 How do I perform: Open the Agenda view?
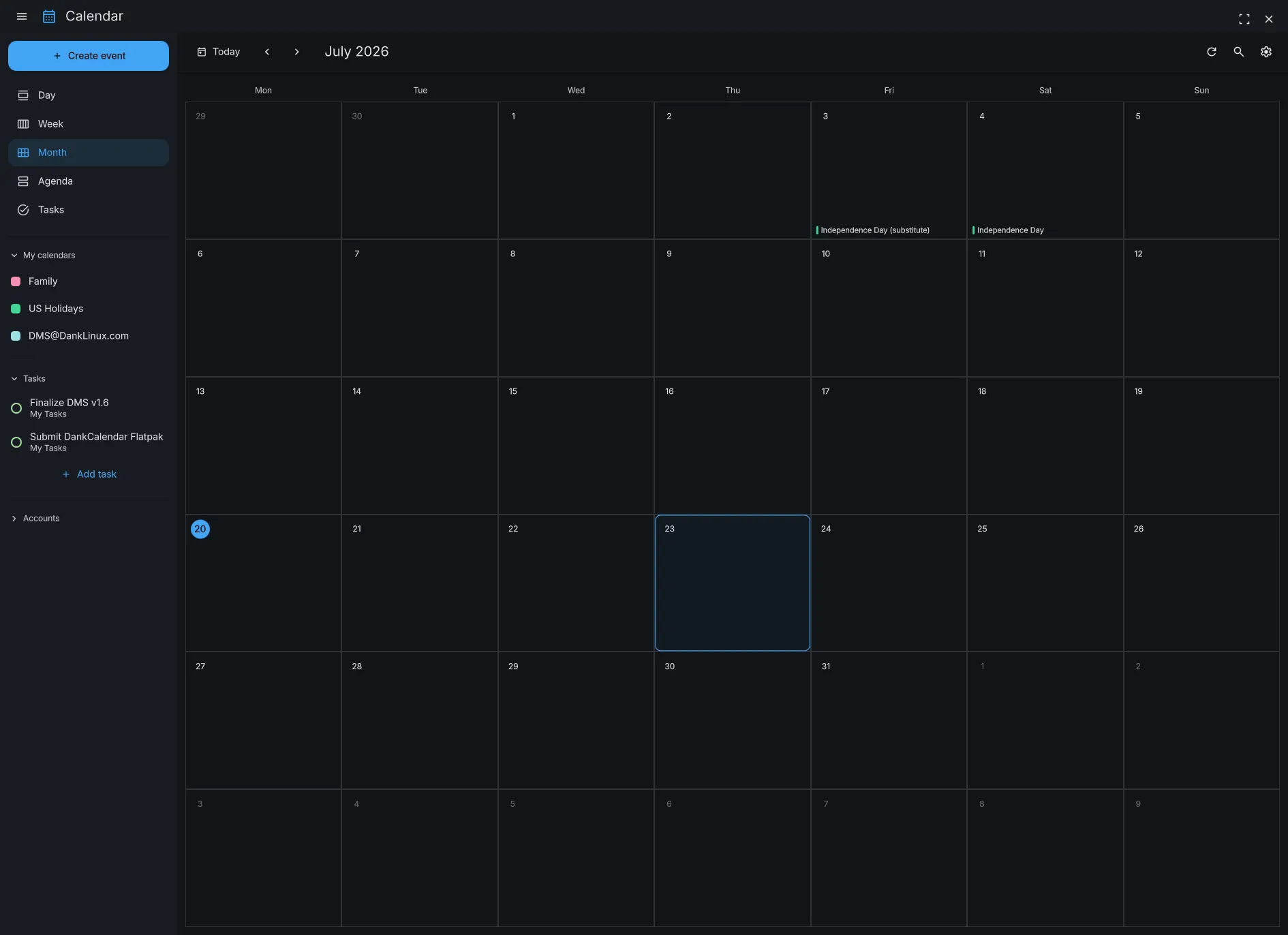(89, 181)
